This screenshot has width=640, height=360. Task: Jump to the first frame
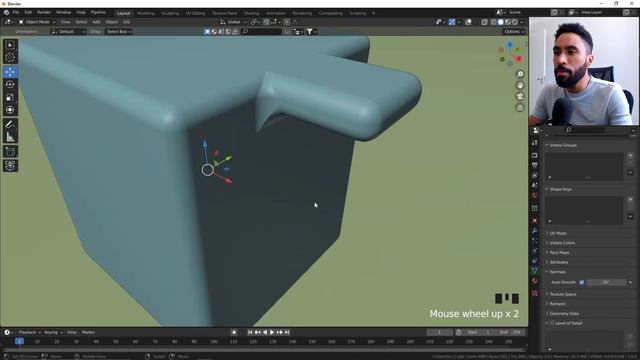[250, 332]
